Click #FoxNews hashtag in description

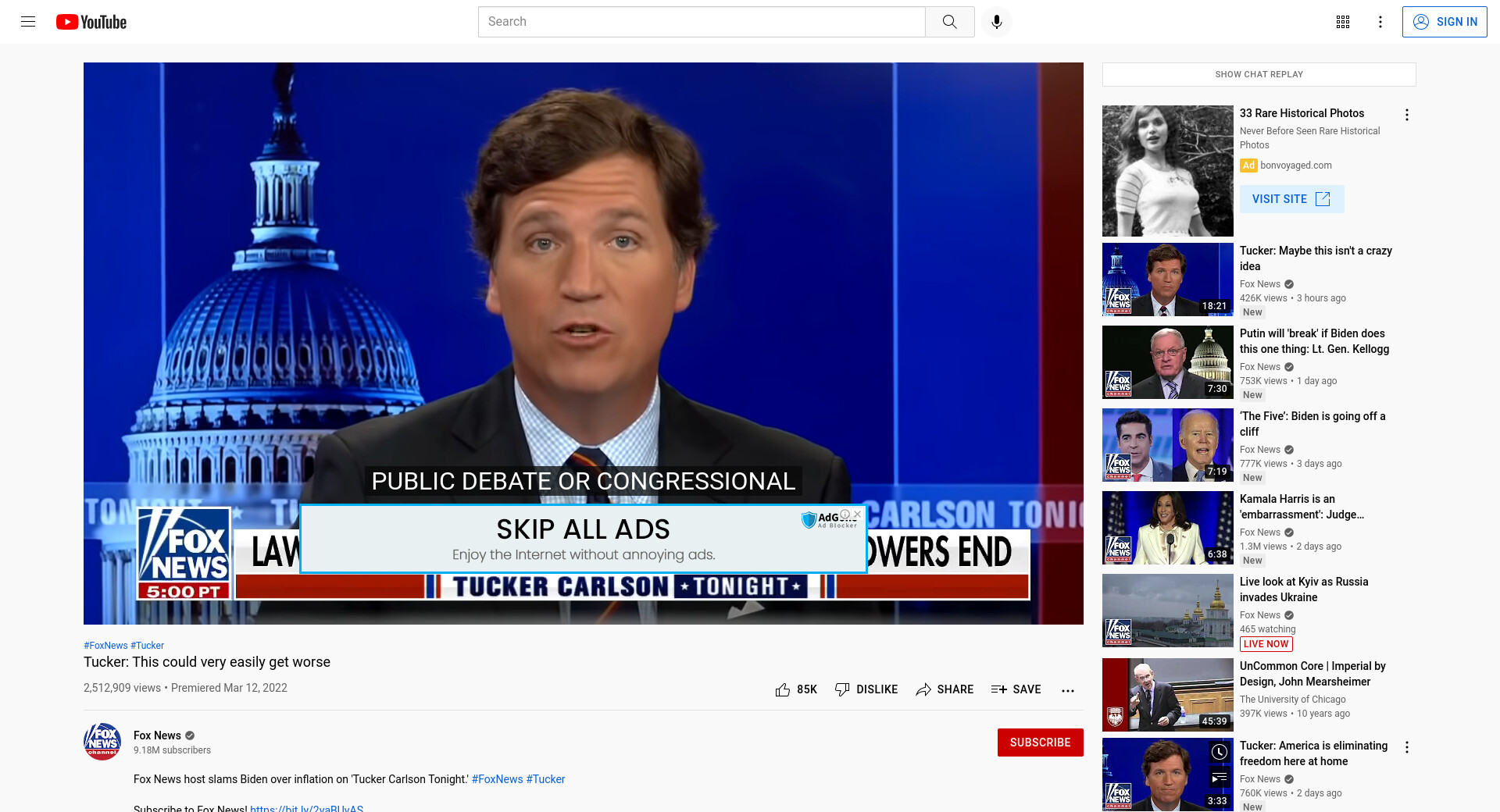[x=497, y=779]
